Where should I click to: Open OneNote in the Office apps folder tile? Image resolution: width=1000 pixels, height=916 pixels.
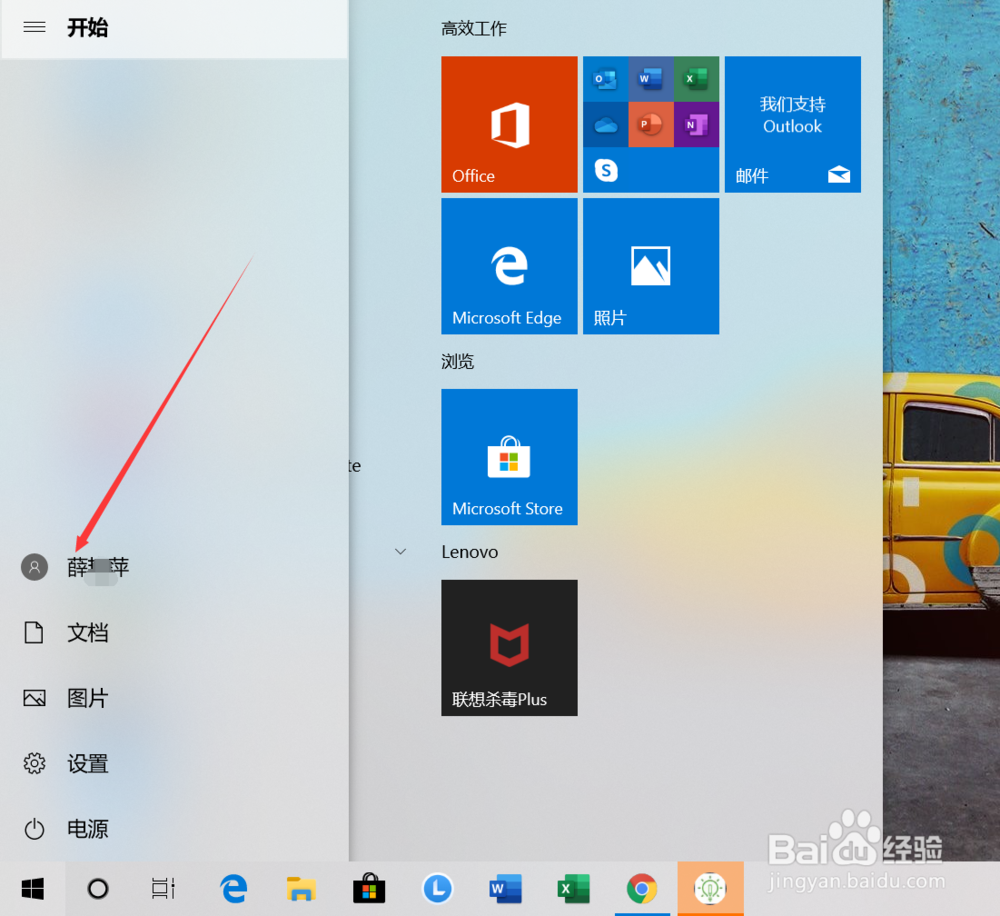pyautogui.click(x=696, y=124)
